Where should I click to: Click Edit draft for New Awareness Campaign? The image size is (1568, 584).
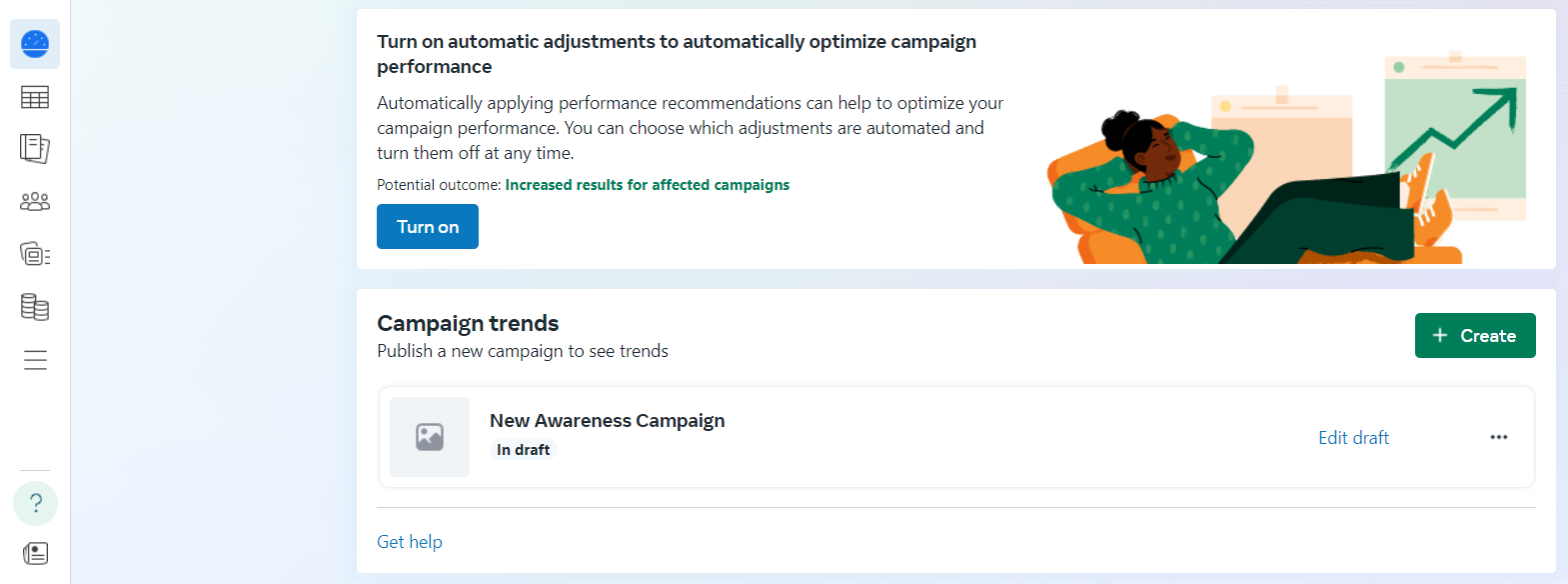pos(1353,438)
